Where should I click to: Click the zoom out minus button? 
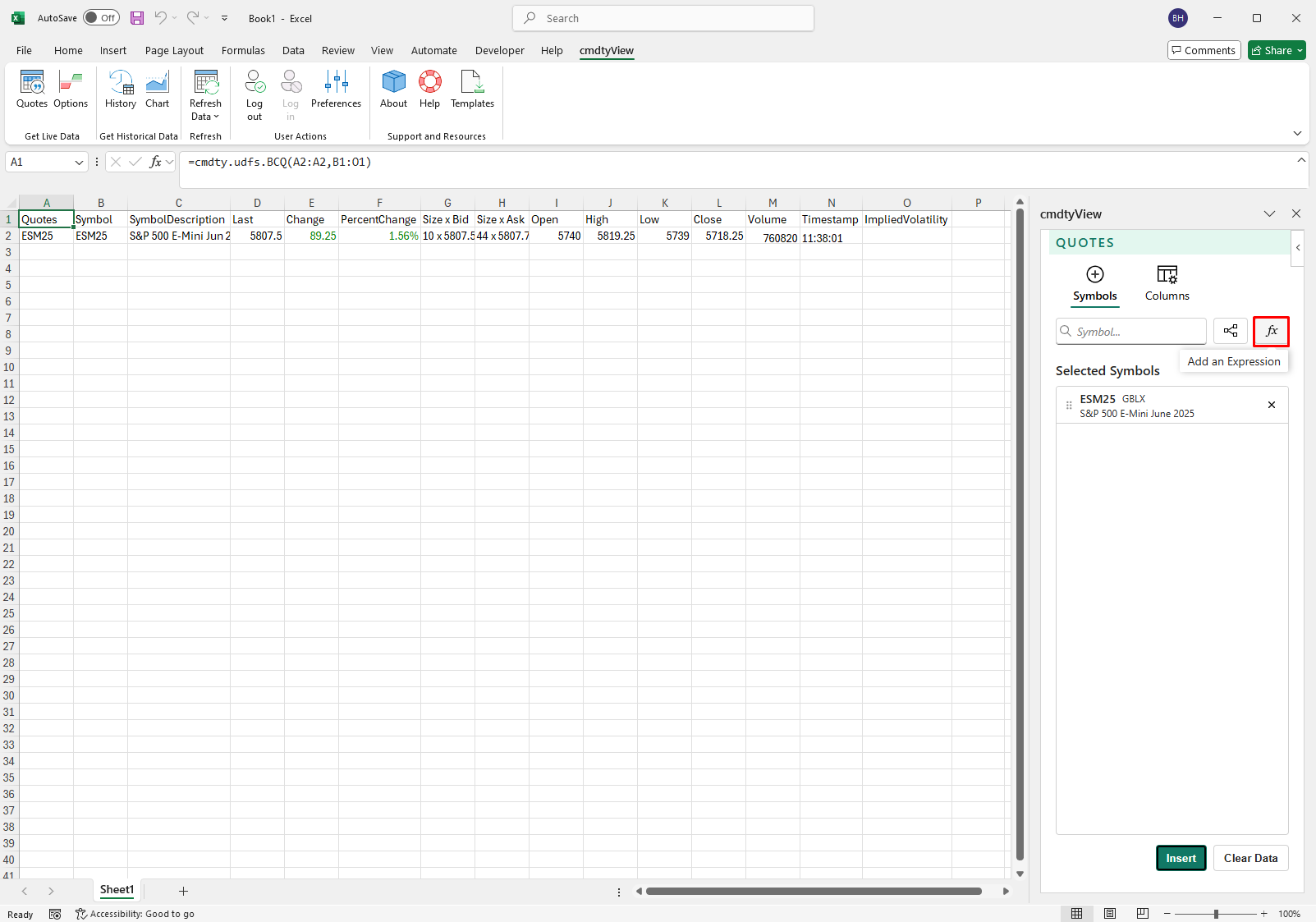[1167, 914]
